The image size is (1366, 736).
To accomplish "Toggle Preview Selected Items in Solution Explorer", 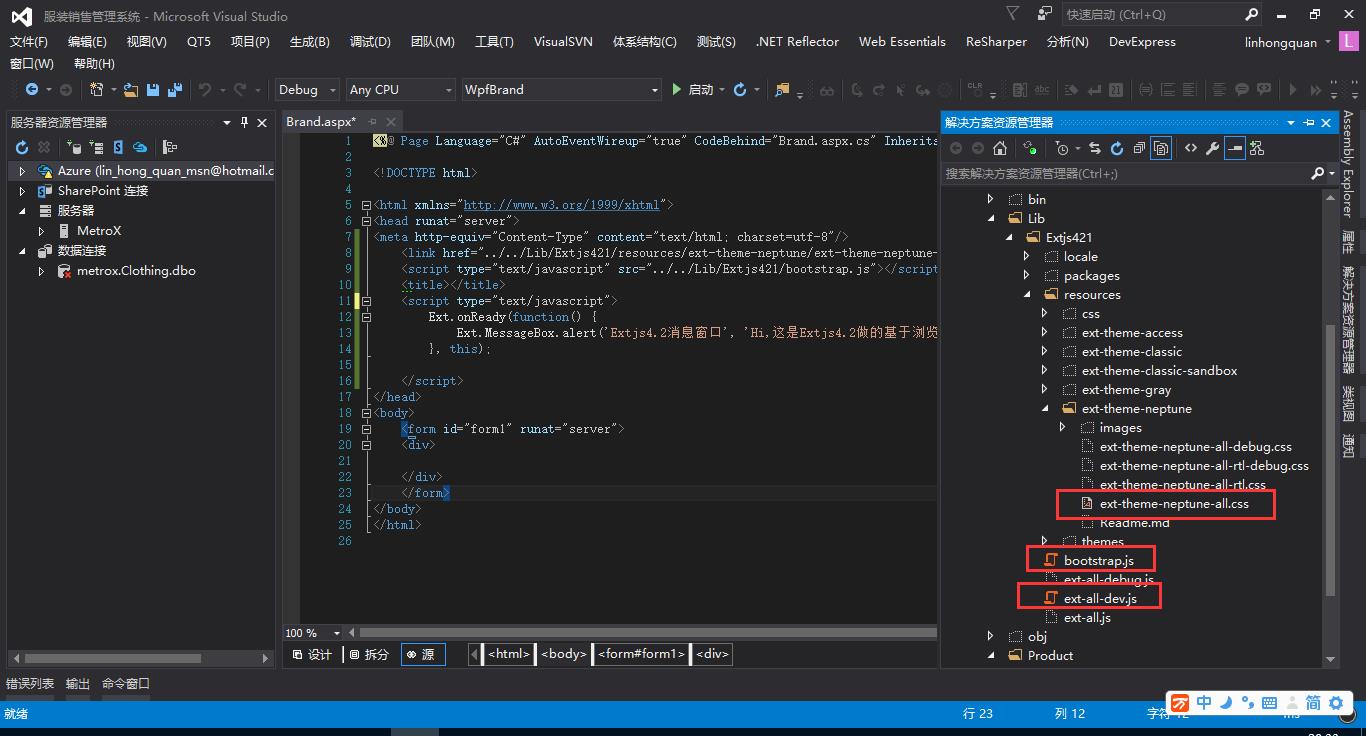I will (x=1235, y=148).
